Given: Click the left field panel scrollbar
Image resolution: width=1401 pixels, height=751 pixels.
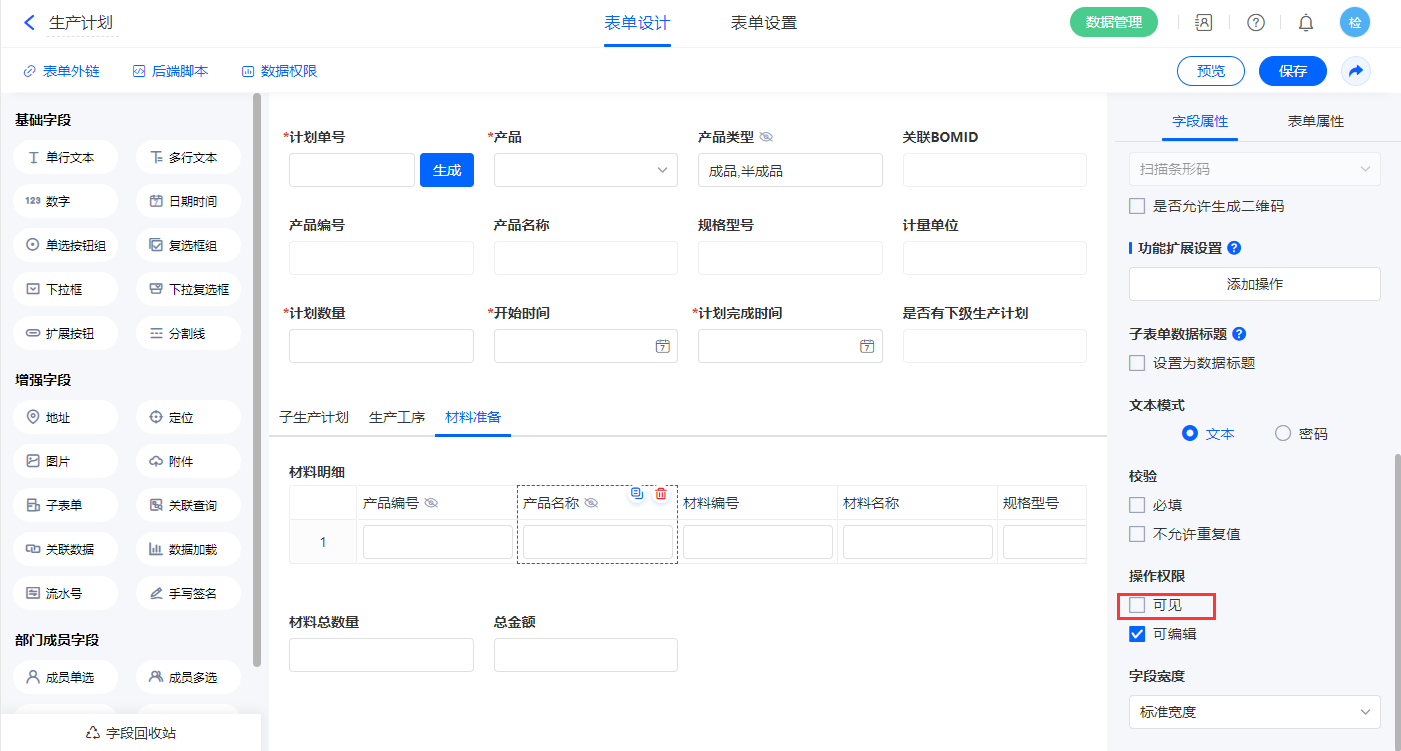Looking at the screenshot, I should pyautogui.click(x=257, y=380).
